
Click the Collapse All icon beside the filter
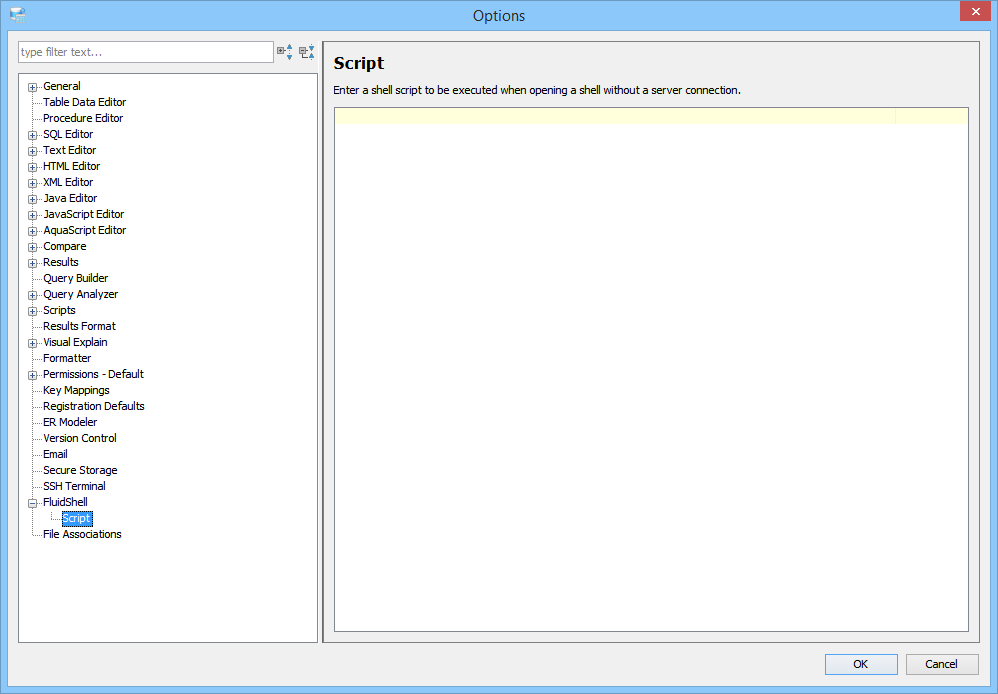point(307,52)
